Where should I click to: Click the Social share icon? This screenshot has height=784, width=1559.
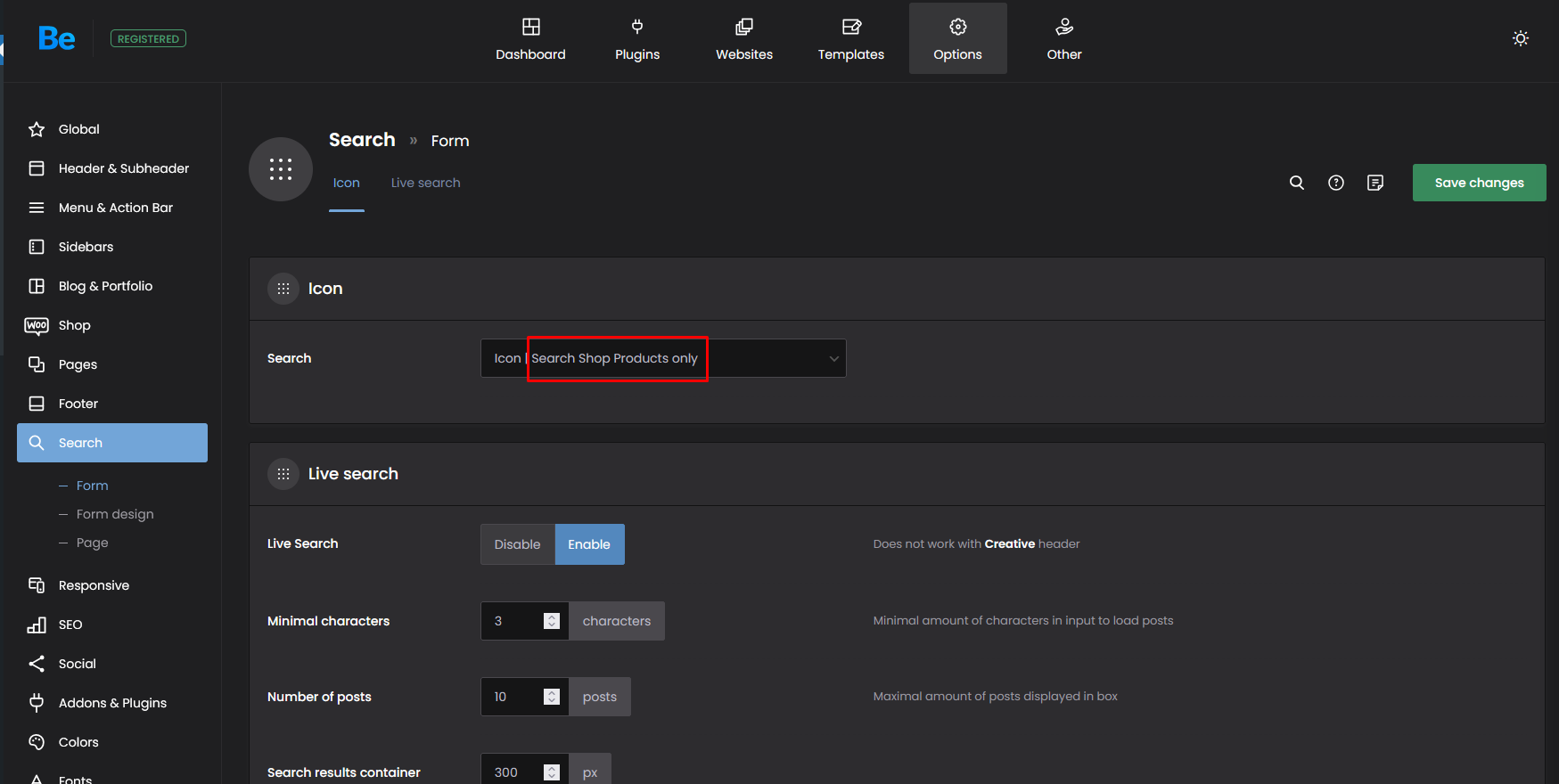(x=37, y=664)
